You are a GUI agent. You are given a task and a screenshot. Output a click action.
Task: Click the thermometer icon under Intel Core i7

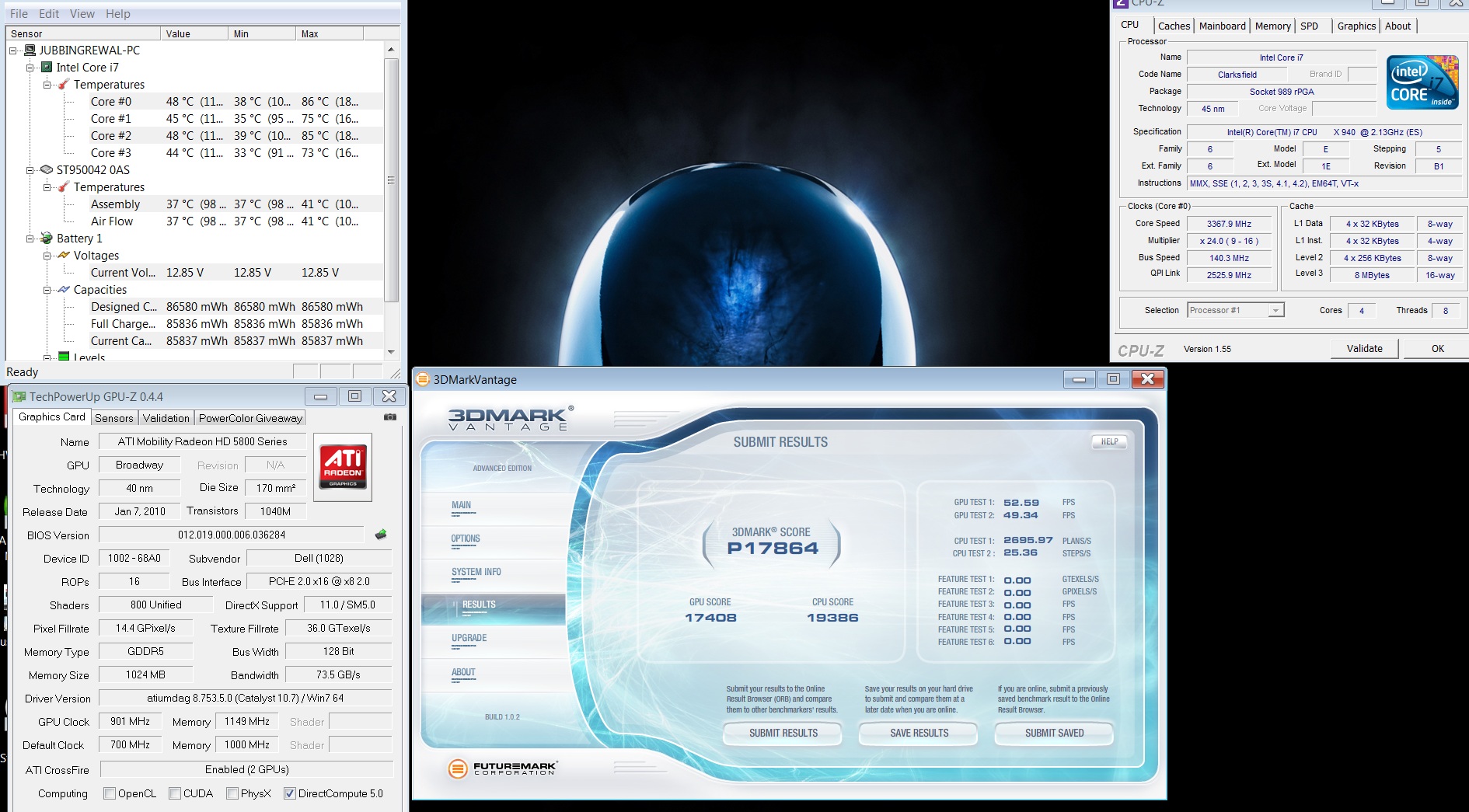click(64, 85)
